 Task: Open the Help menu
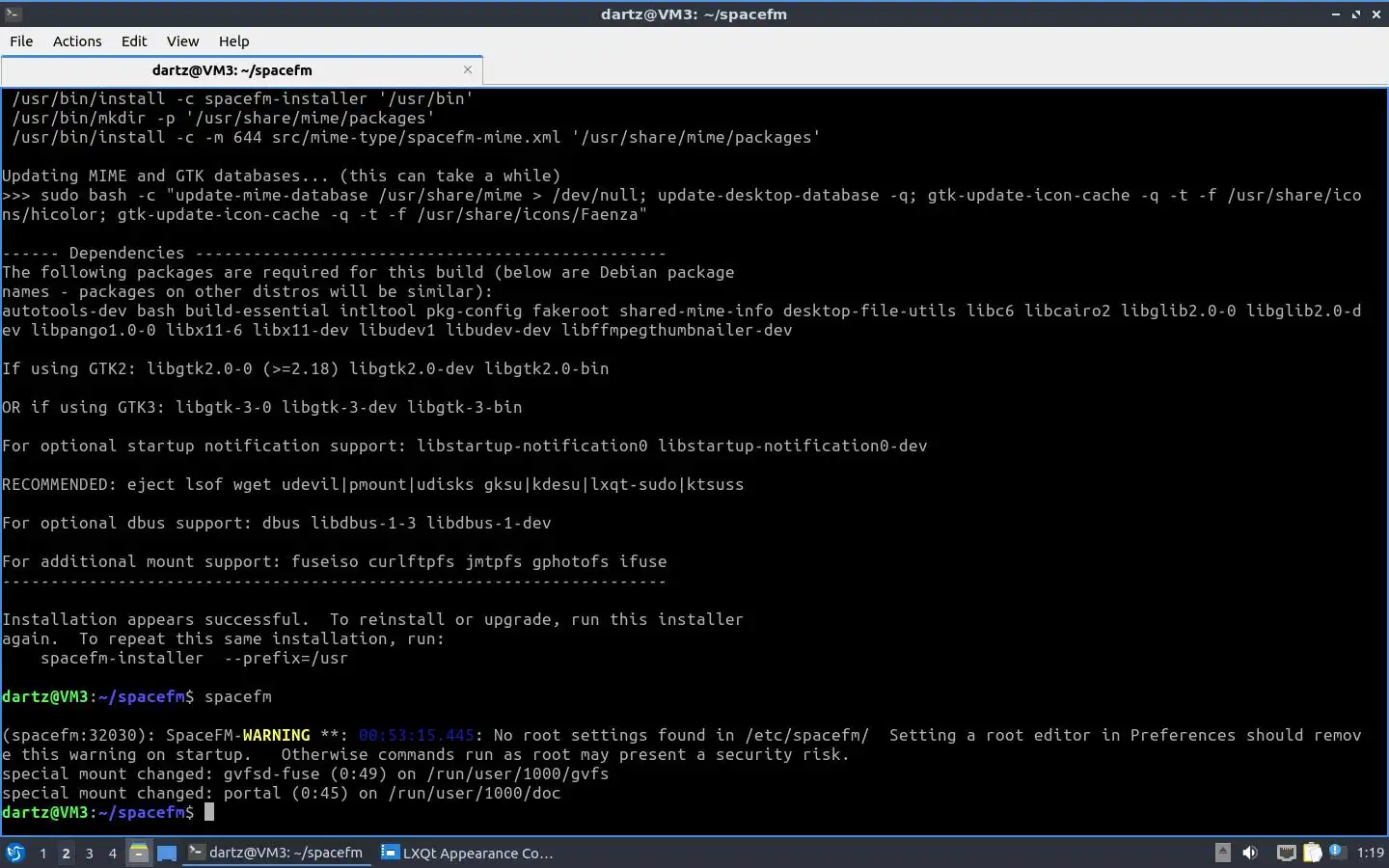pos(233,41)
